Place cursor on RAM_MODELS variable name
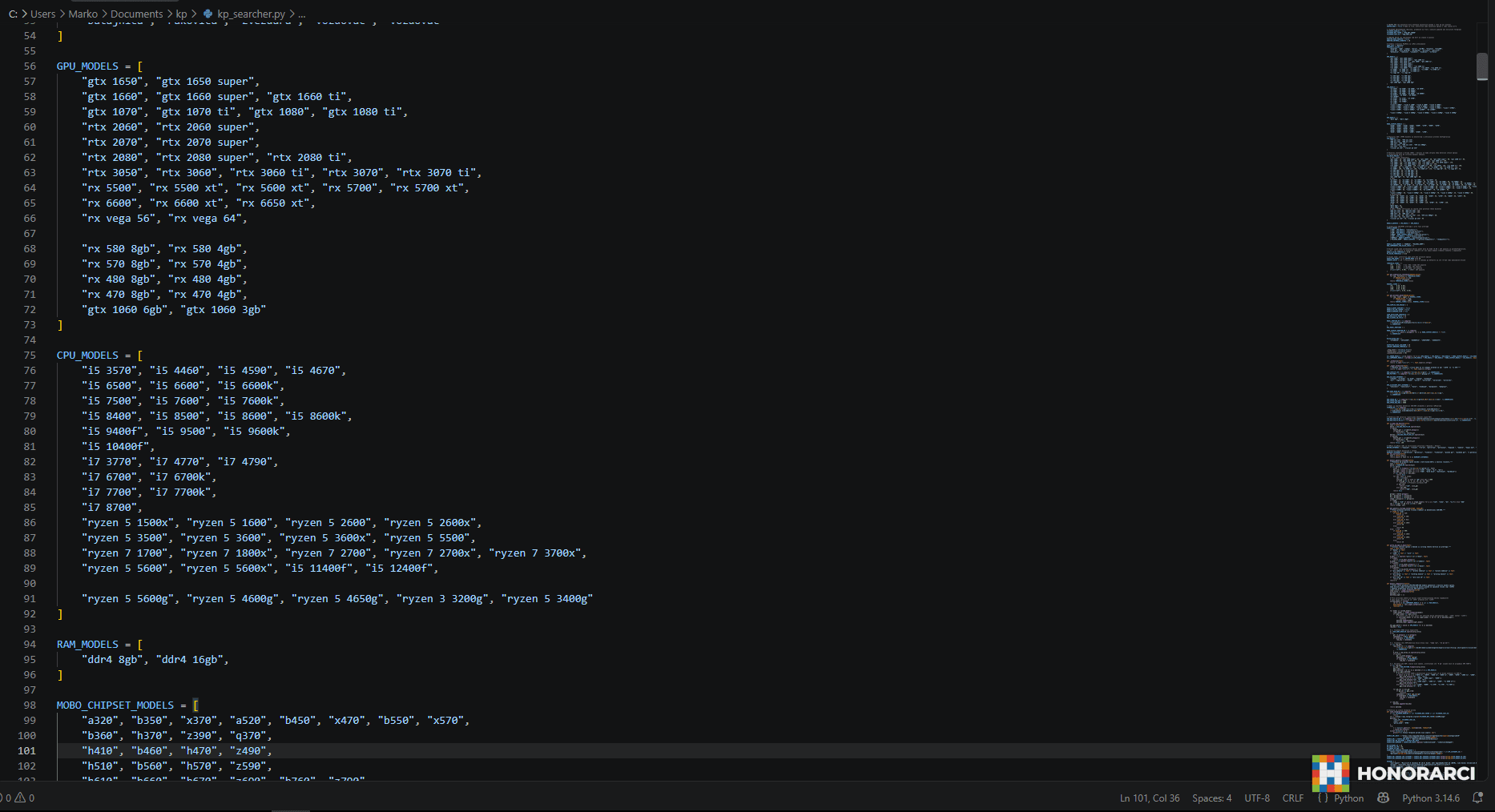 [x=87, y=644]
